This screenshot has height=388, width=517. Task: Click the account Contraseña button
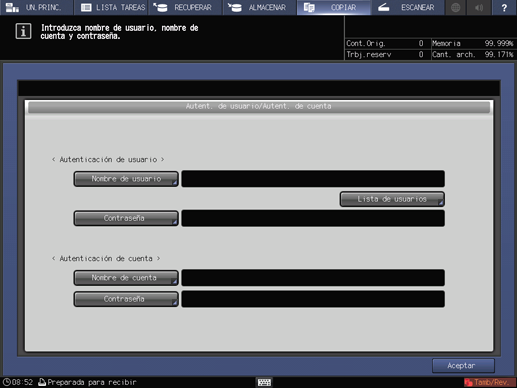pyautogui.click(x=126, y=299)
